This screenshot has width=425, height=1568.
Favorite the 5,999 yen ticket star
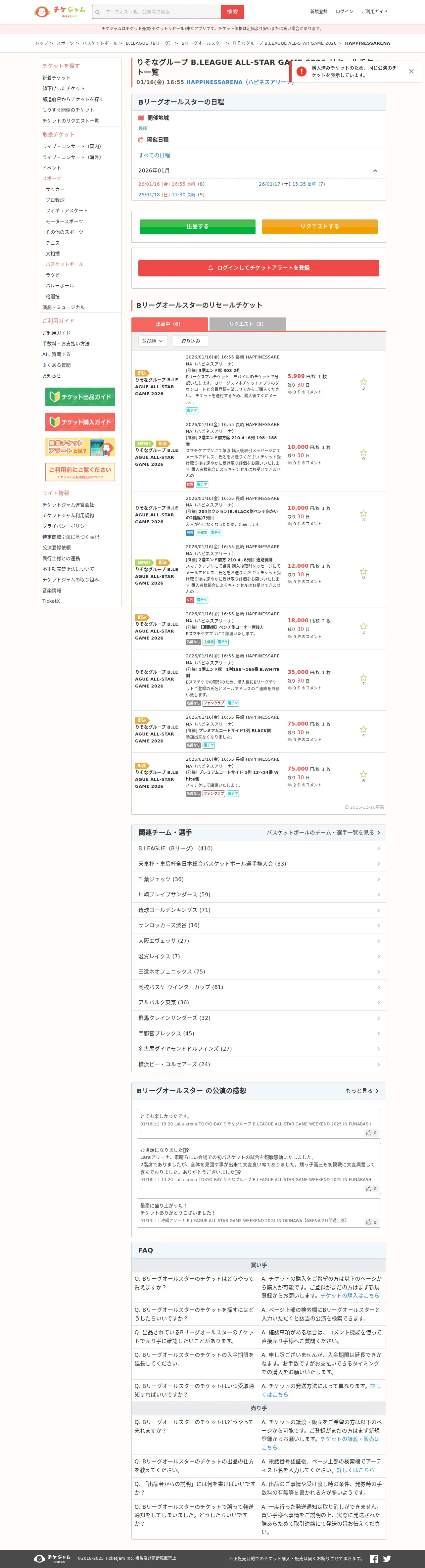(363, 382)
